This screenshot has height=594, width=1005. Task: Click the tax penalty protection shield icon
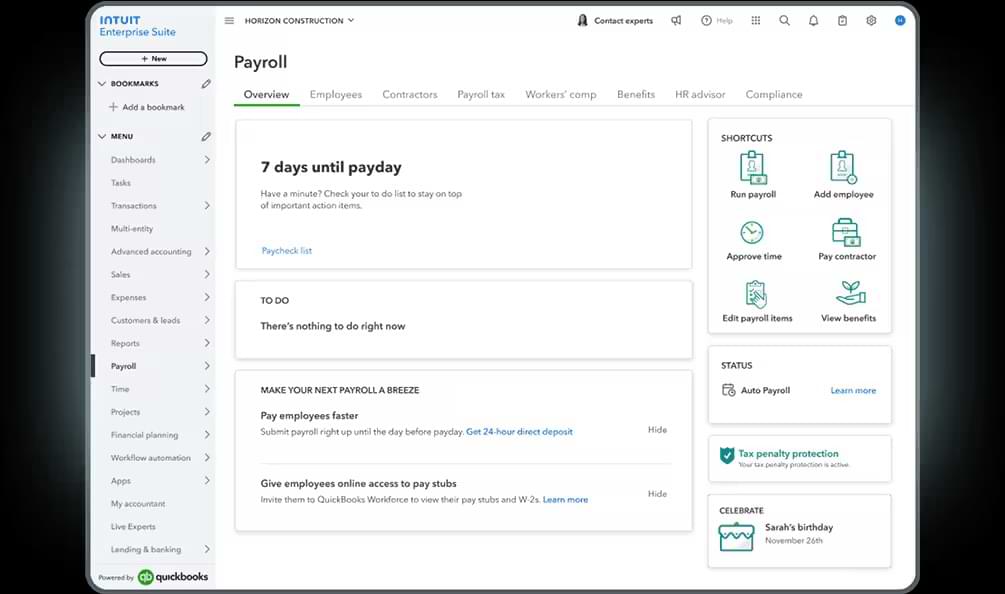click(x=727, y=456)
